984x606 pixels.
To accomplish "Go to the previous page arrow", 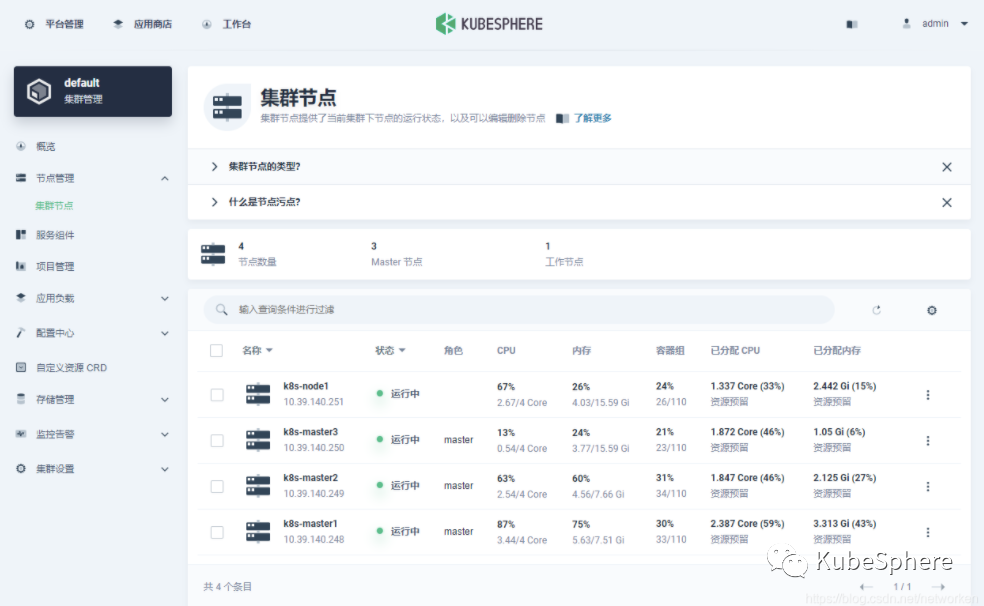I will pyautogui.click(x=866, y=587).
